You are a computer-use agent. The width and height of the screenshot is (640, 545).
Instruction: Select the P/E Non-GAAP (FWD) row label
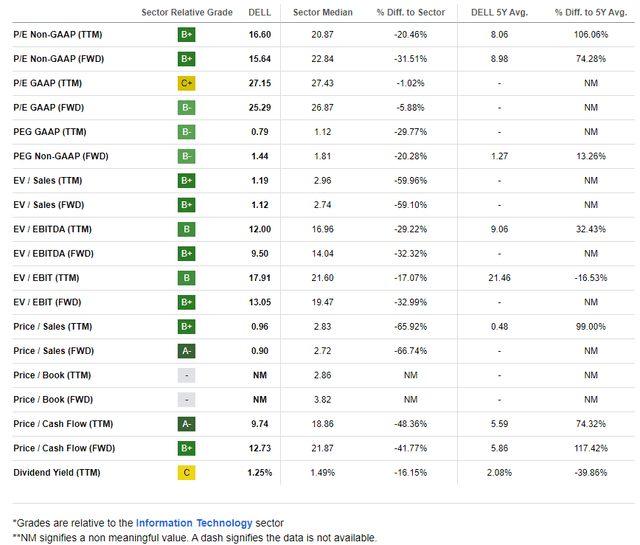tap(58, 59)
